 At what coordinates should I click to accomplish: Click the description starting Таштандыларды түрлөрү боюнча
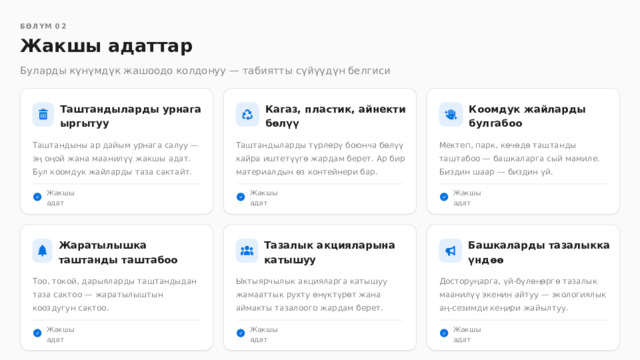pos(320,158)
